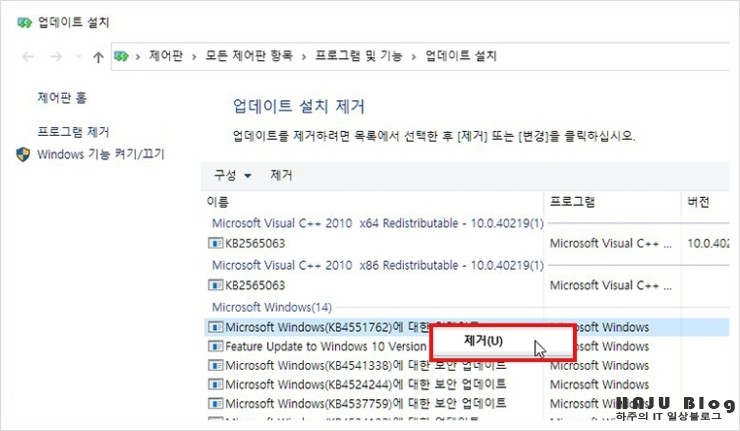Open the recent locations dropdown arrow
Image resolution: width=740 pixels, height=431 pixels.
pos(78,57)
